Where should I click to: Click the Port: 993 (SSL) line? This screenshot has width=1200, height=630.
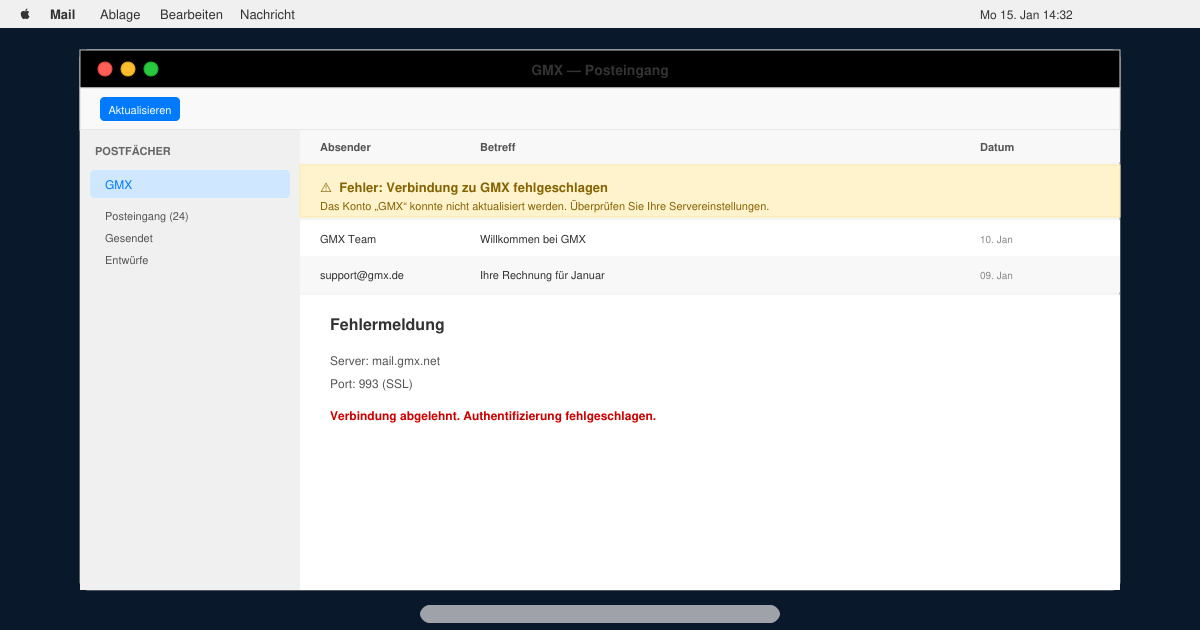point(371,384)
